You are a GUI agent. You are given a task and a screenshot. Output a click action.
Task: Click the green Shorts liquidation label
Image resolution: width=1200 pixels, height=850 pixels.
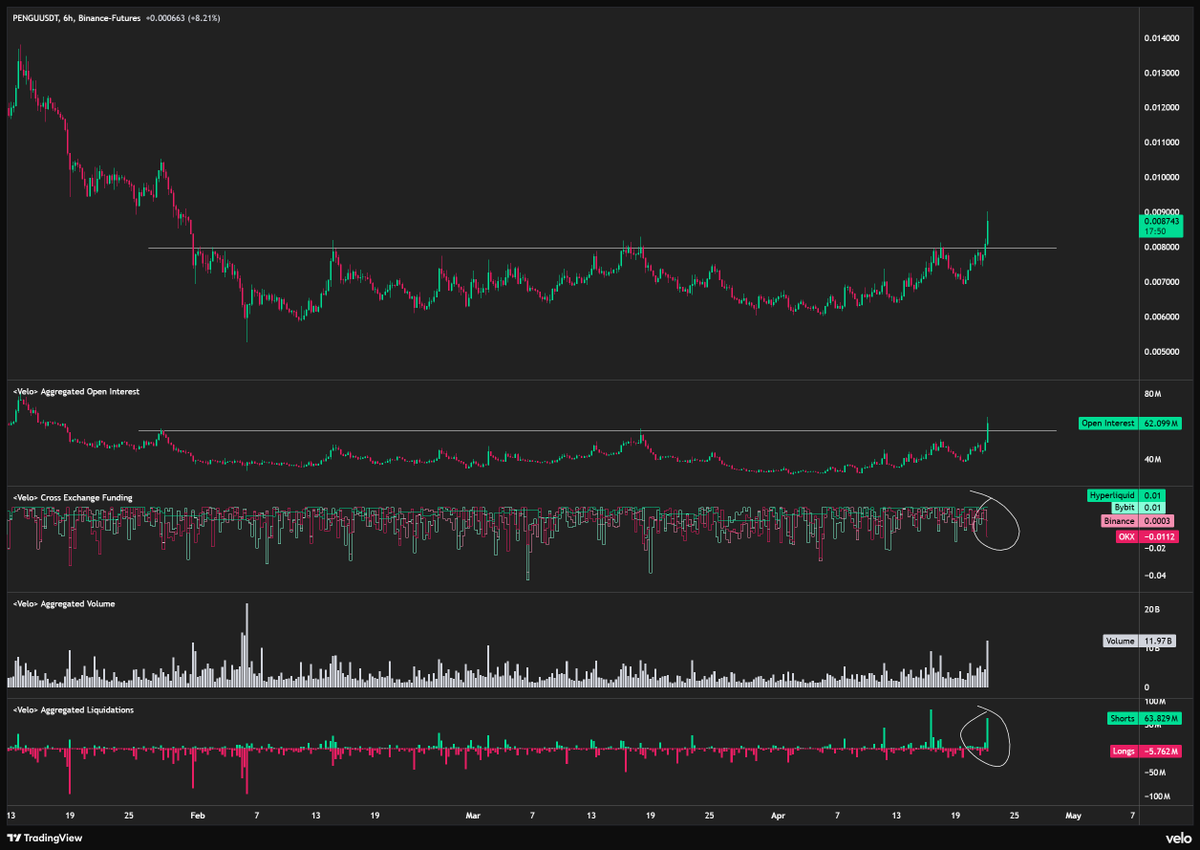[x=1122, y=718]
